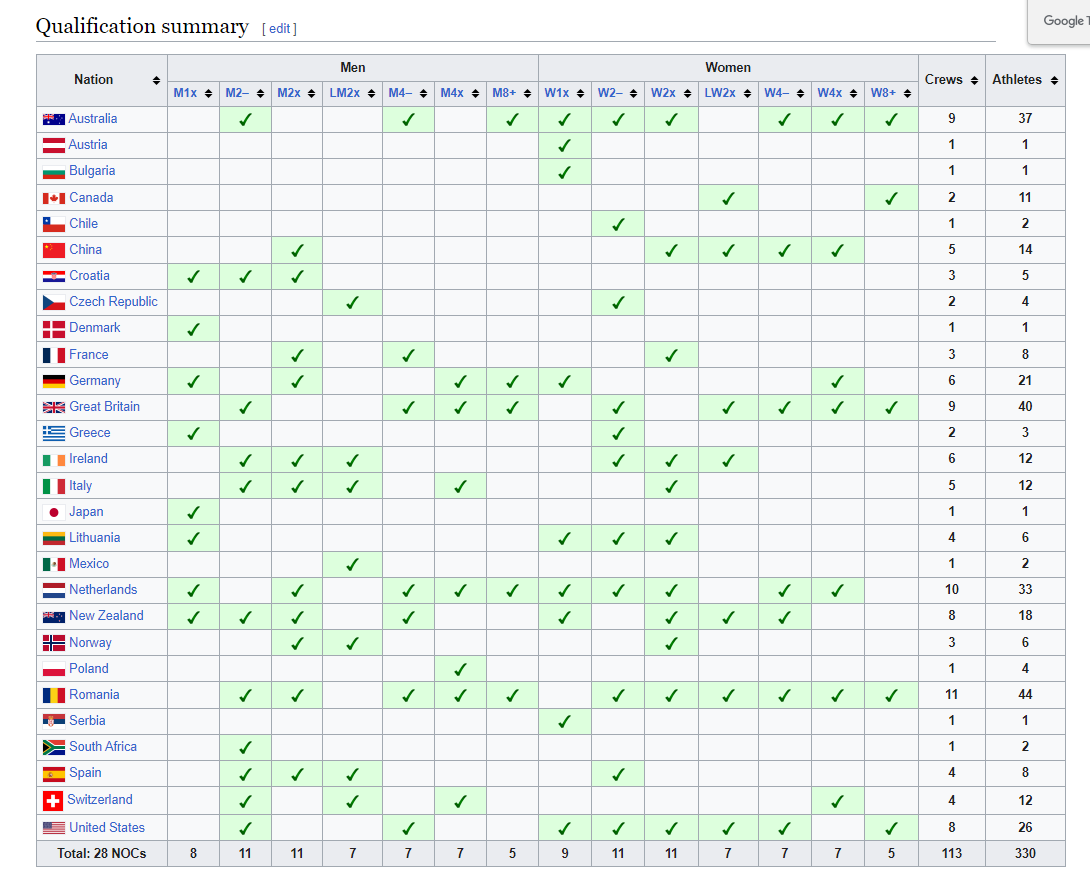Sort table by Athletes column arrows
The image size is (1090, 892).
point(1054,80)
